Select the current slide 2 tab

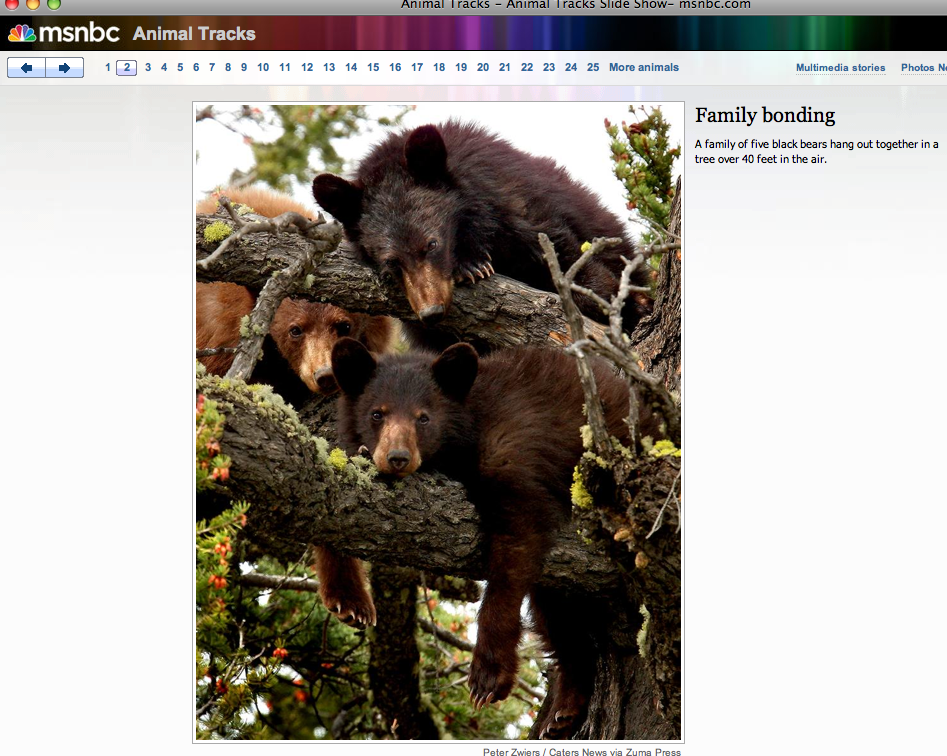(127, 68)
